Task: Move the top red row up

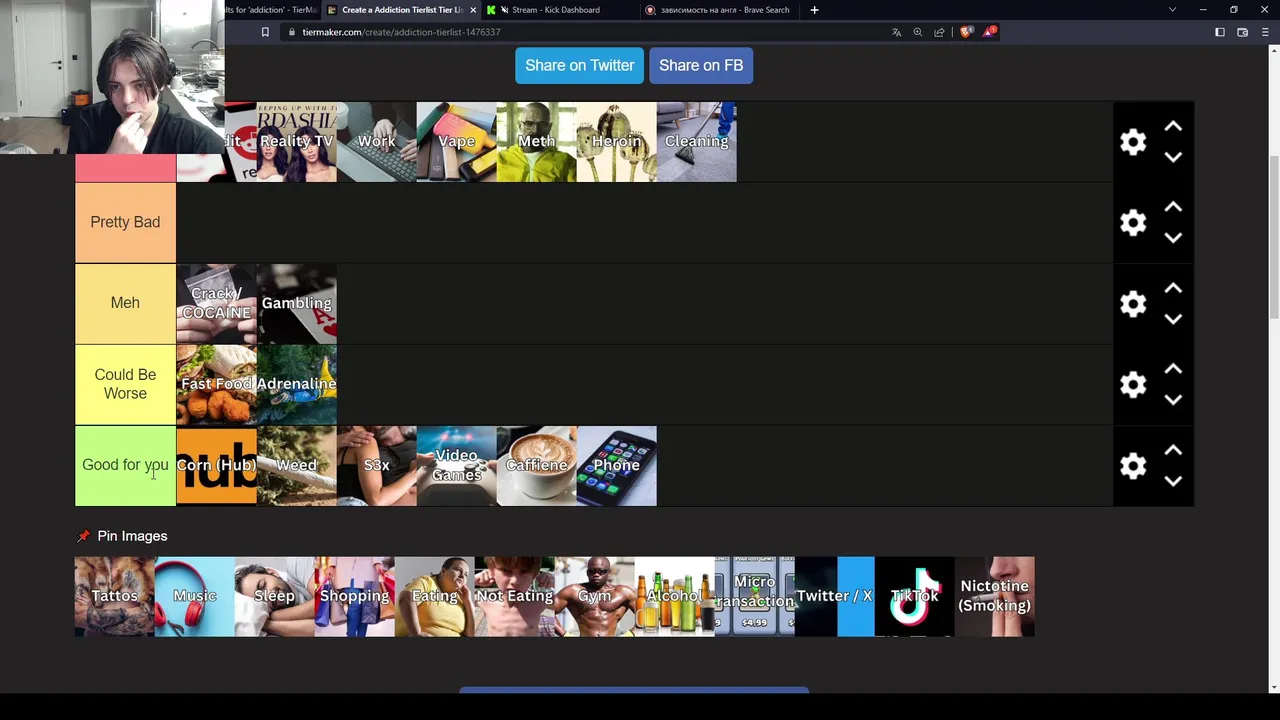Action: pos(1173,126)
